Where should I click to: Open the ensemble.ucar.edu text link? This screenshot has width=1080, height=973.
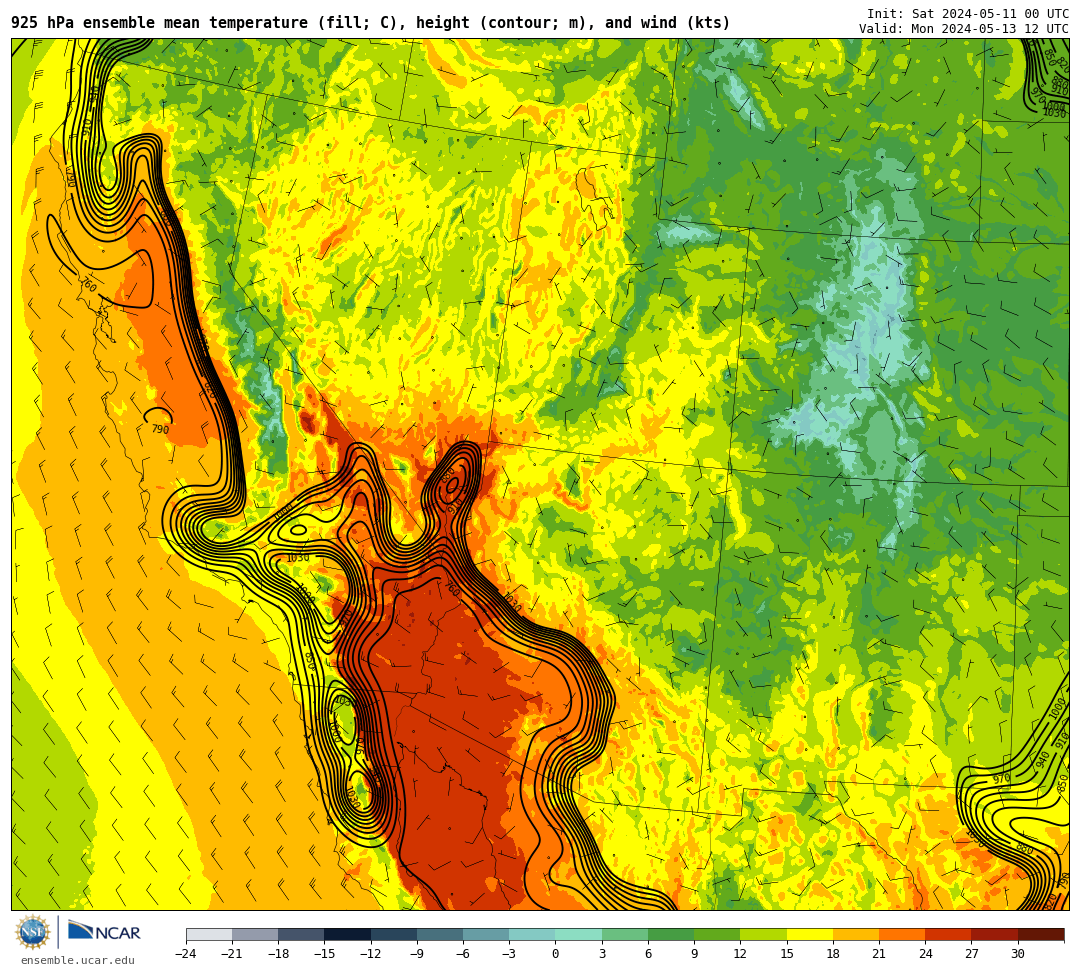(78, 960)
